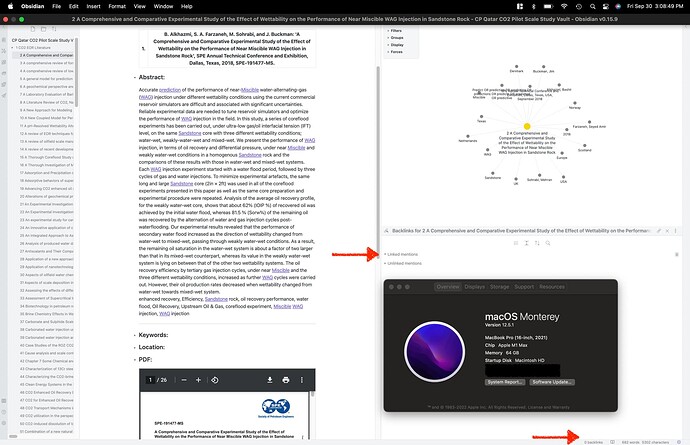Follow the prediction link in the abstract
This screenshot has width=690, height=445.
[170, 90]
